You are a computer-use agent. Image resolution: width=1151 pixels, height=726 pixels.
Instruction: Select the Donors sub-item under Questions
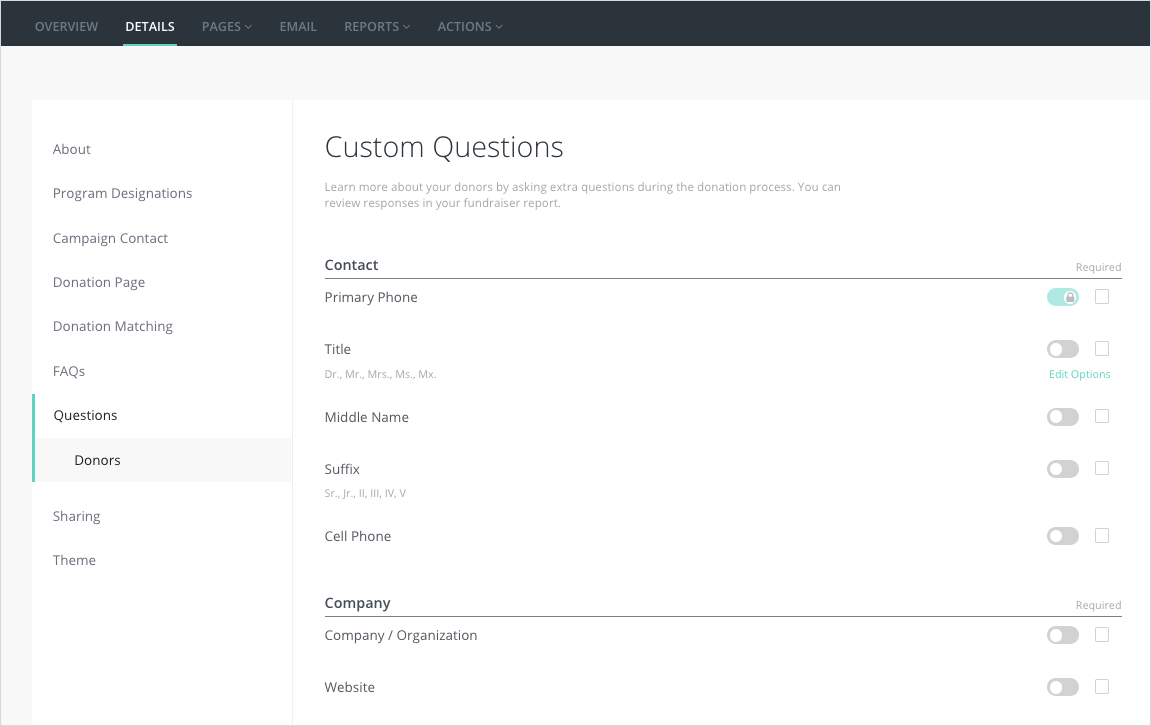(98, 460)
